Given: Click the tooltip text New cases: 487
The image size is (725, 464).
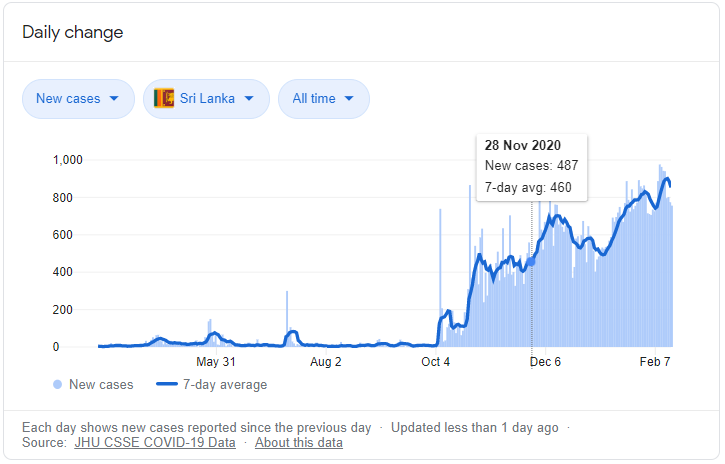Looking at the screenshot, I should (x=531, y=165).
